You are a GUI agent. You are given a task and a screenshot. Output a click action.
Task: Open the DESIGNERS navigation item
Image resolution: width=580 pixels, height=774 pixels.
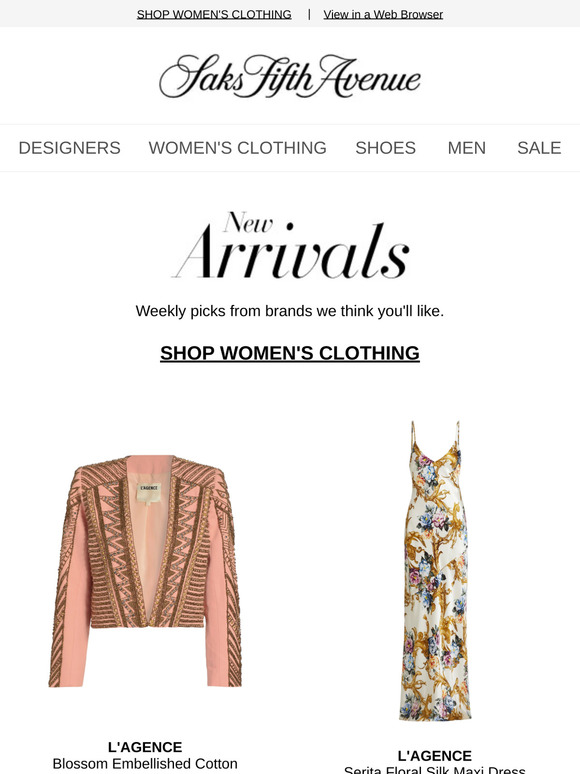pos(70,148)
